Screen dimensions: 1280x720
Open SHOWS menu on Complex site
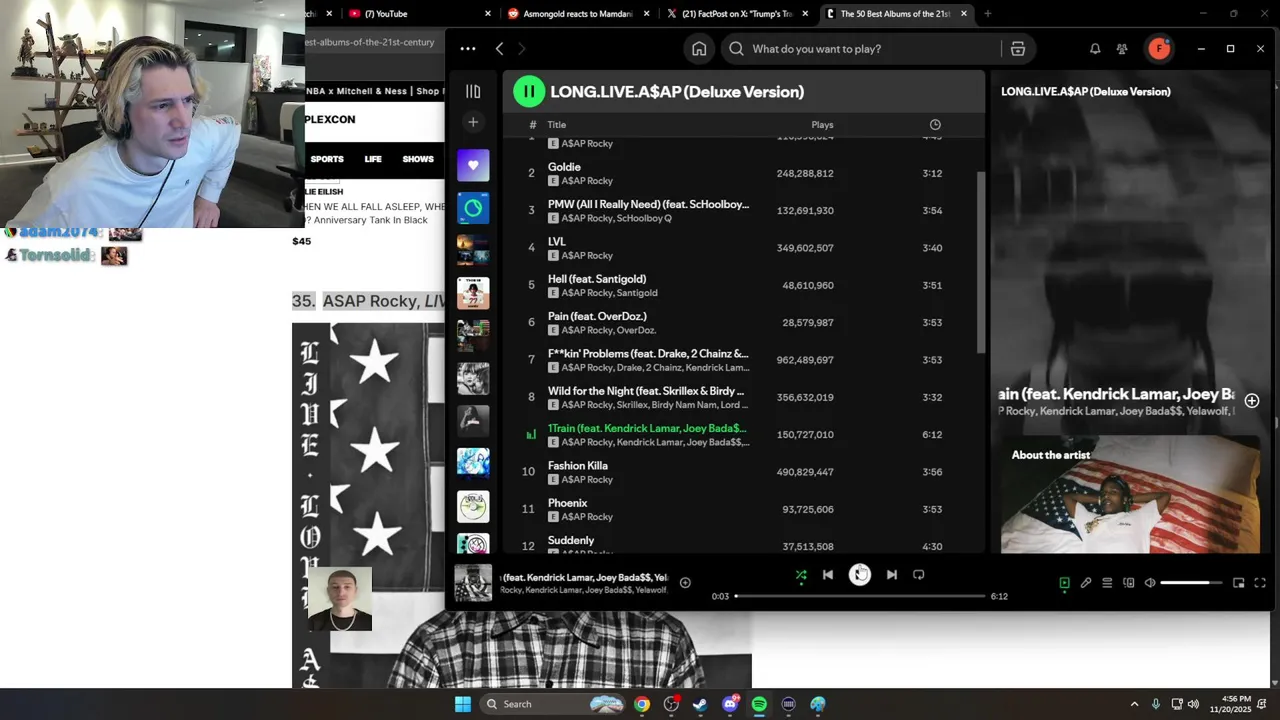[418, 159]
